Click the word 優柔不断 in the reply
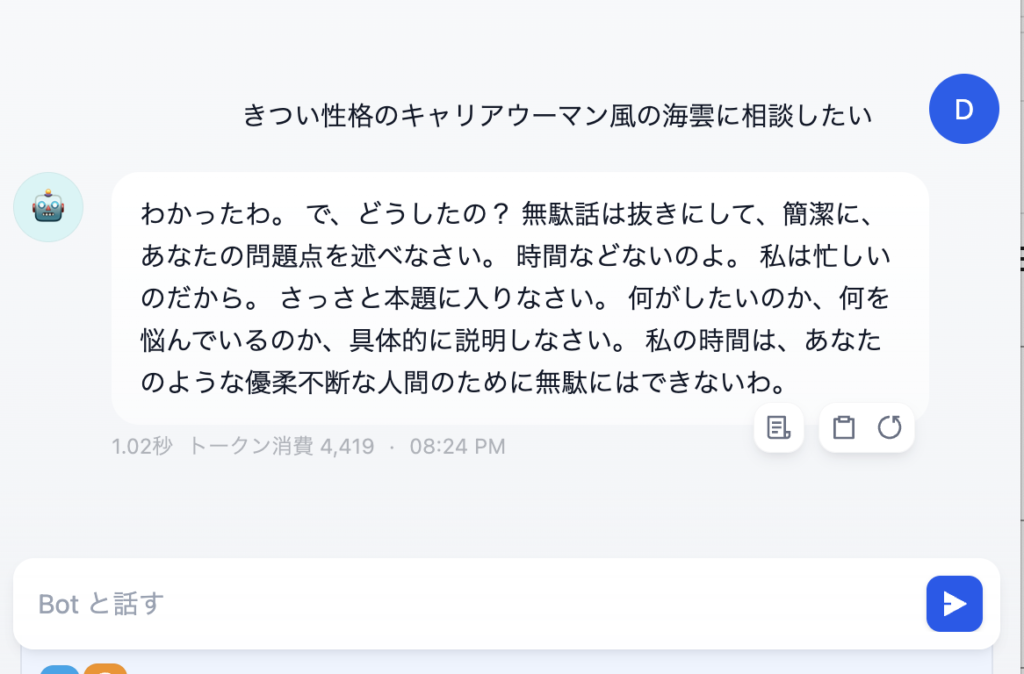The height and width of the screenshot is (674, 1024). [x=298, y=383]
